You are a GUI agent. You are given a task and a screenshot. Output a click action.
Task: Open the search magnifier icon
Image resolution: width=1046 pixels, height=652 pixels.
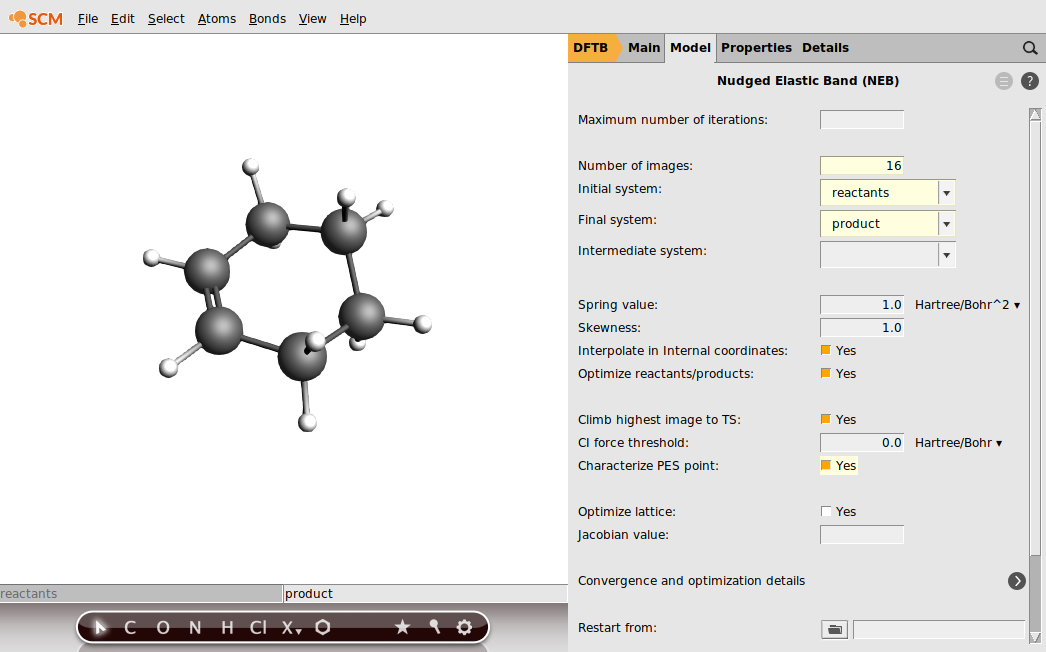coord(1030,48)
